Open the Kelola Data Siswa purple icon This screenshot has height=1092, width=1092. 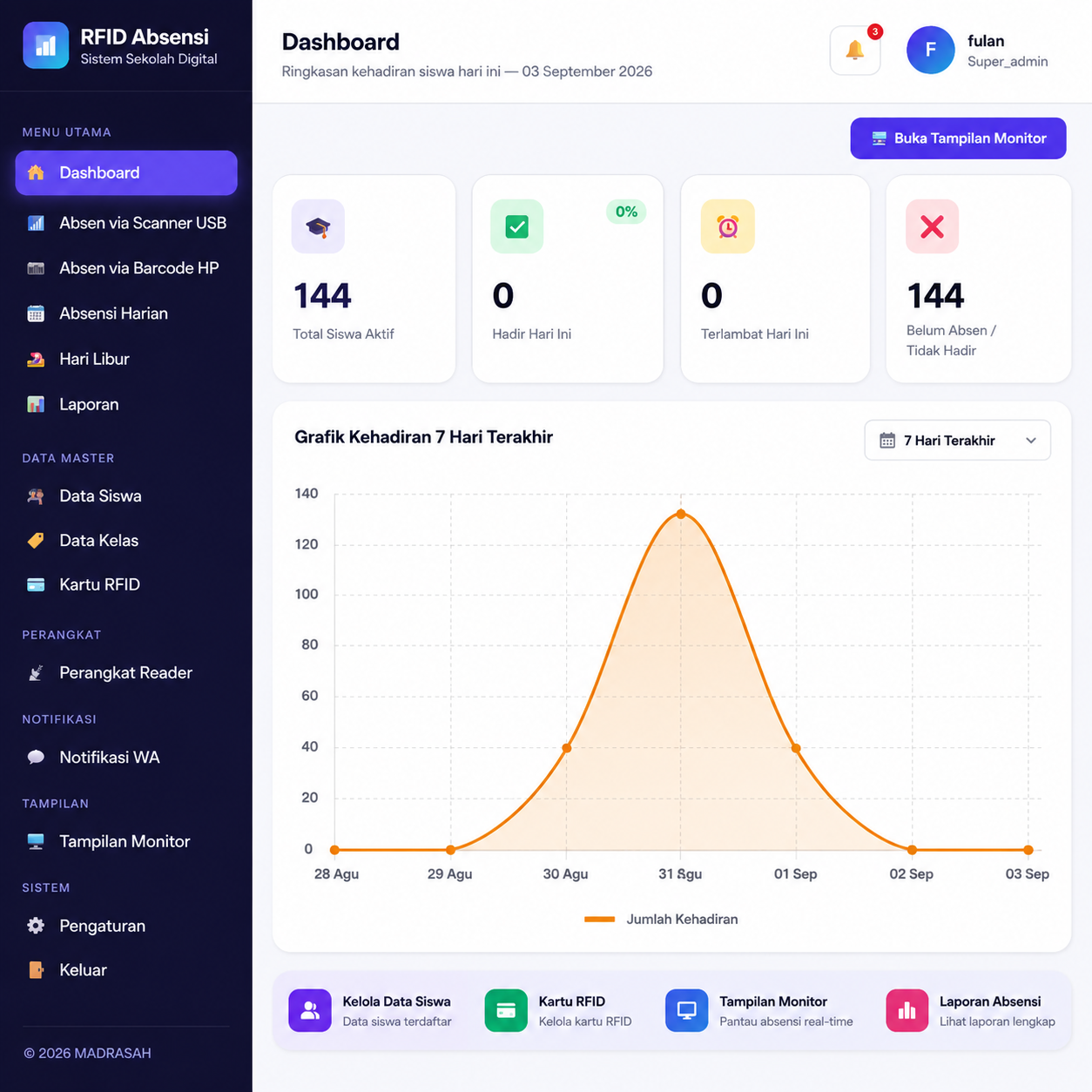310,1010
